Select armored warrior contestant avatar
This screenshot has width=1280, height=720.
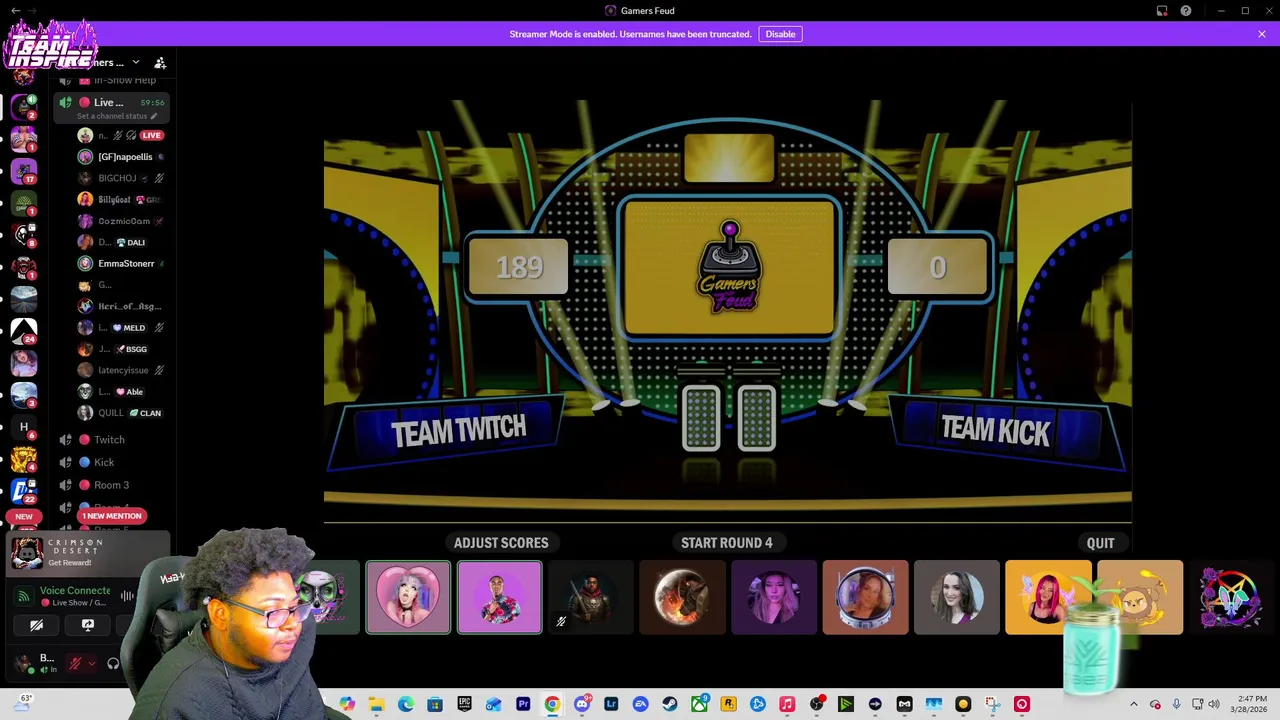click(x=591, y=598)
